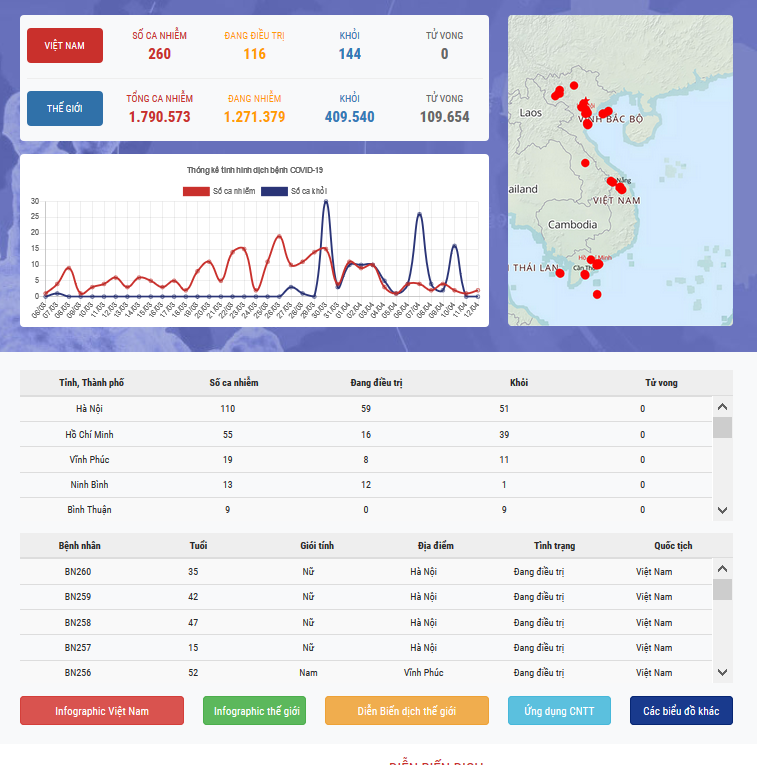Show Các biểu đồ khác charts
Viewport: 757px width, 765px height.
tap(681, 711)
